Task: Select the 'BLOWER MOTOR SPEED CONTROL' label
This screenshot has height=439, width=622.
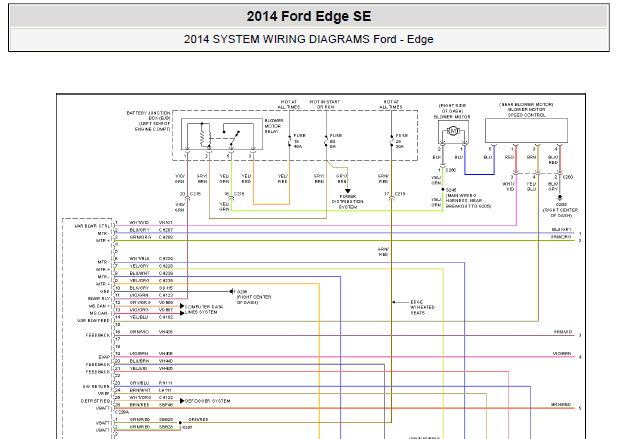Action: [x=526, y=112]
